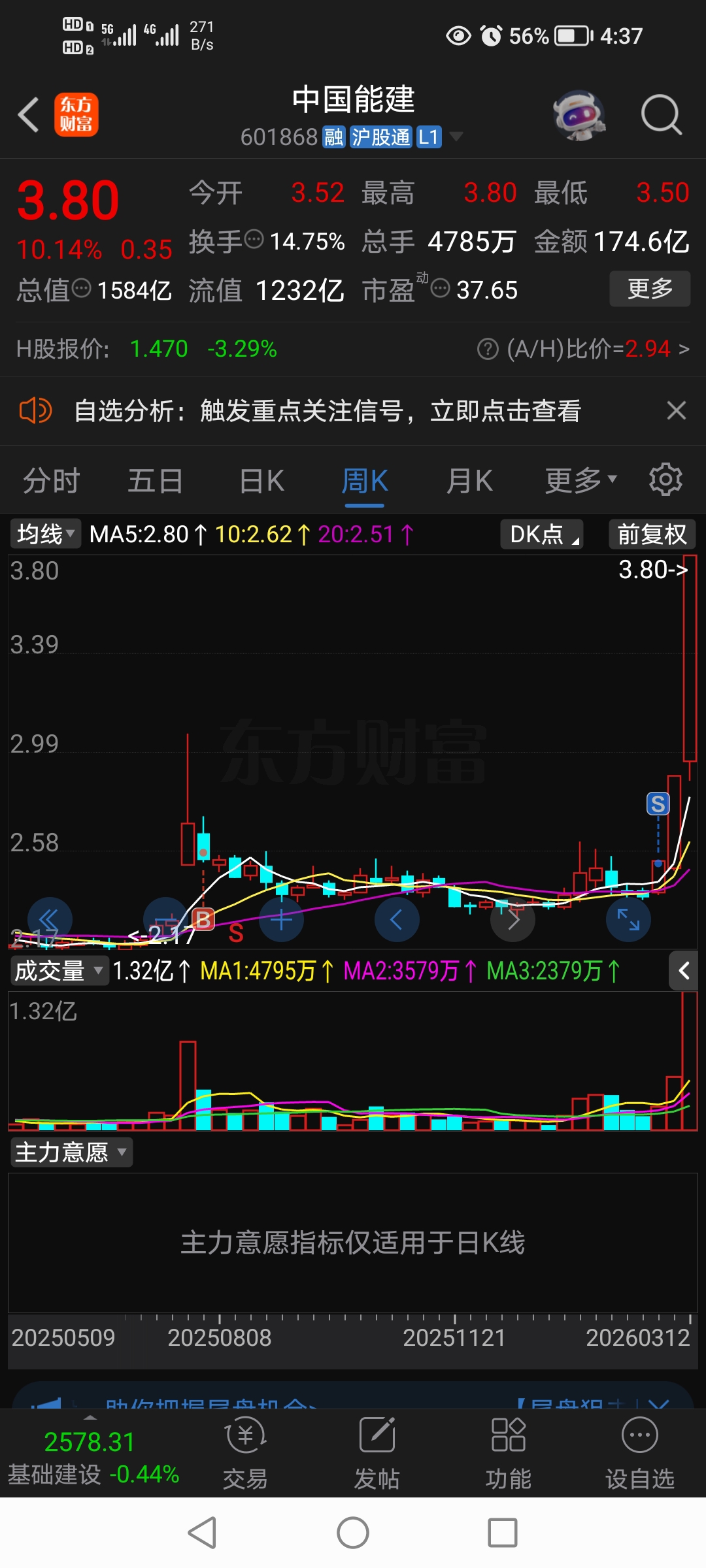This screenshot has height=1568, width=706.
Task: Open the 均线 indicator dropdown
Action: click(x=45, y=534)
